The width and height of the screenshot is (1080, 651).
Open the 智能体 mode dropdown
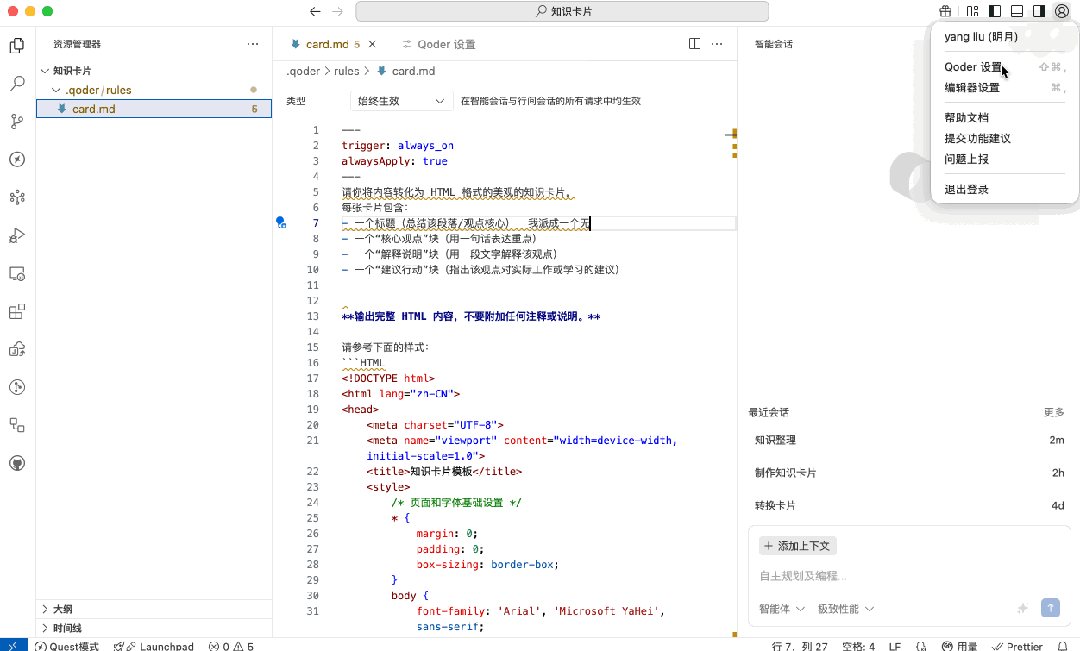click(782, 608)
